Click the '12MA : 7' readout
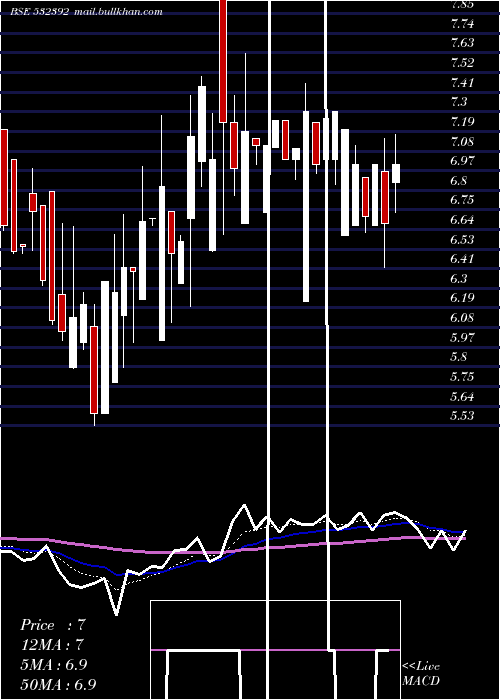 coord(52,645)
